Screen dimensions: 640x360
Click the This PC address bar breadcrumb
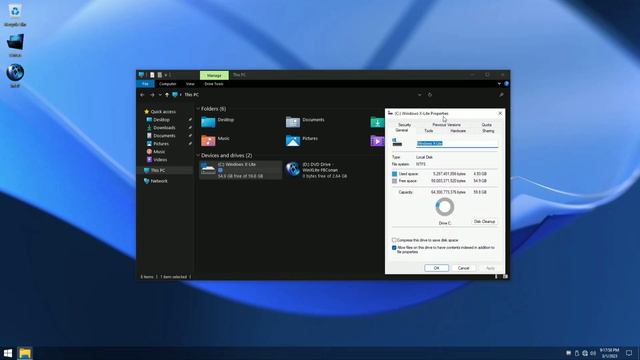[x=191, y=95]
